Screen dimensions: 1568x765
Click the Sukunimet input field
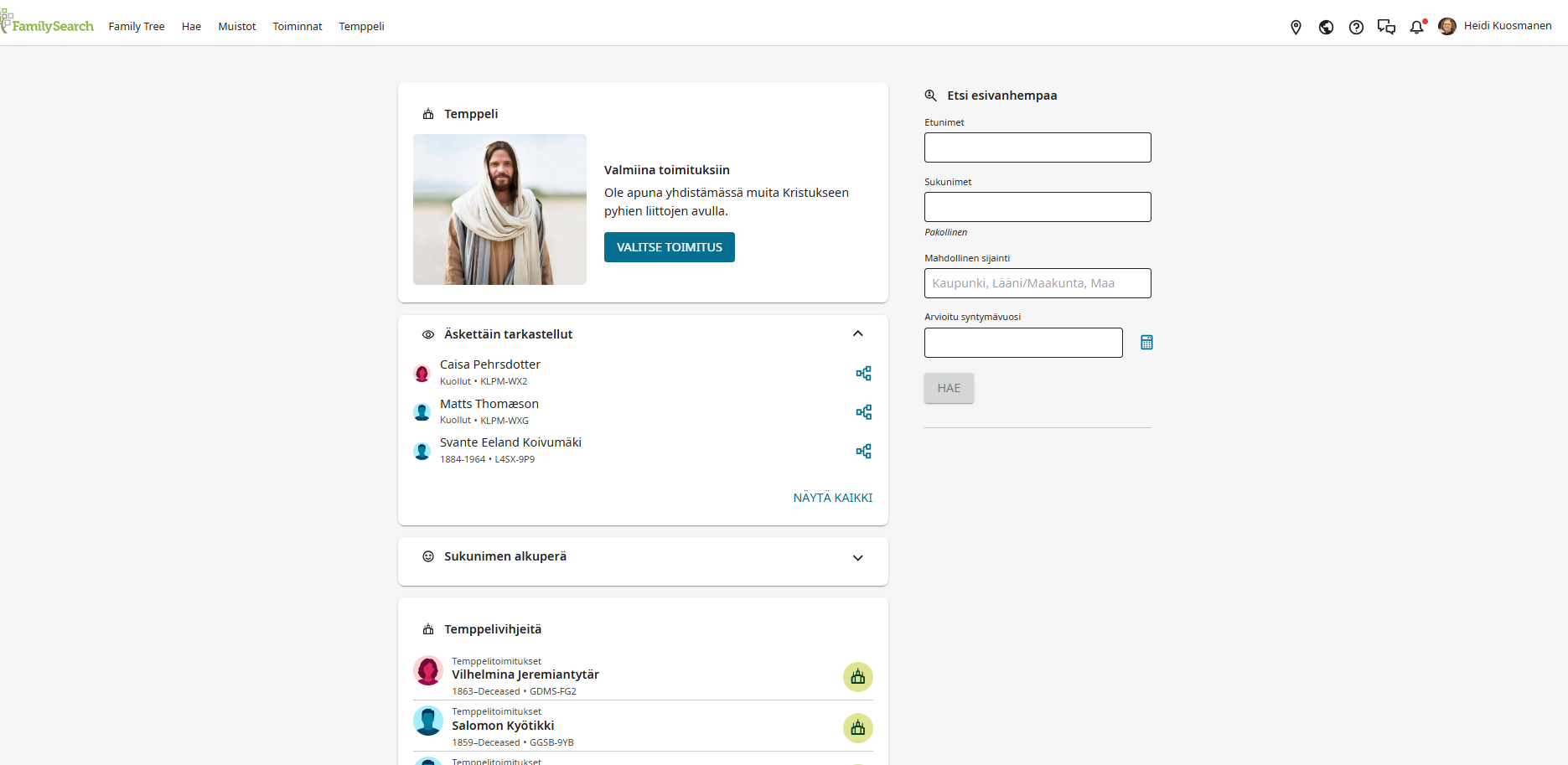(x=1038, y=207)
